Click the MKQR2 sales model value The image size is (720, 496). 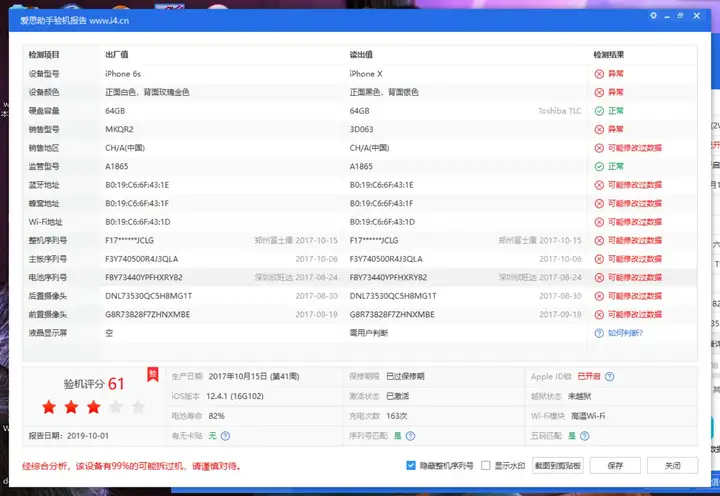point(119,130)
